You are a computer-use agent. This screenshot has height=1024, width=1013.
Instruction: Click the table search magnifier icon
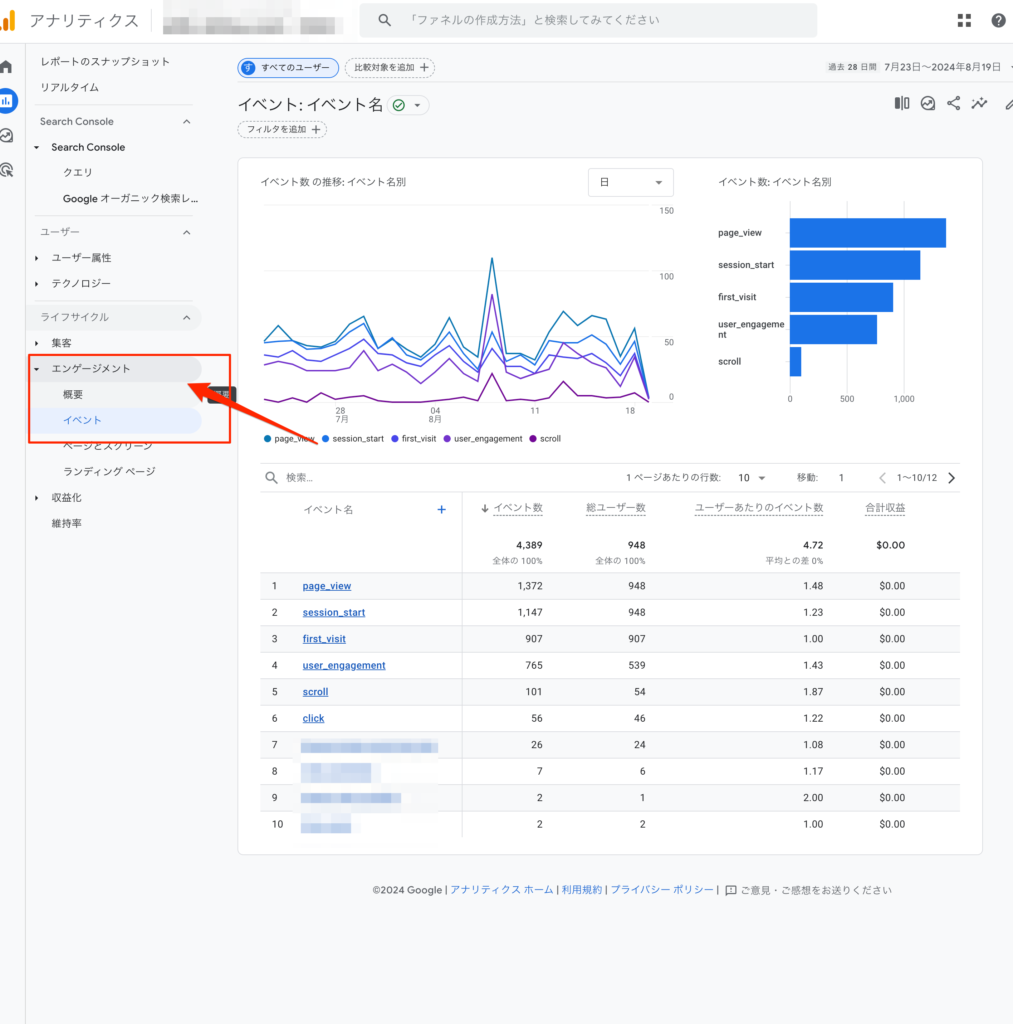(x=271, y=477)
